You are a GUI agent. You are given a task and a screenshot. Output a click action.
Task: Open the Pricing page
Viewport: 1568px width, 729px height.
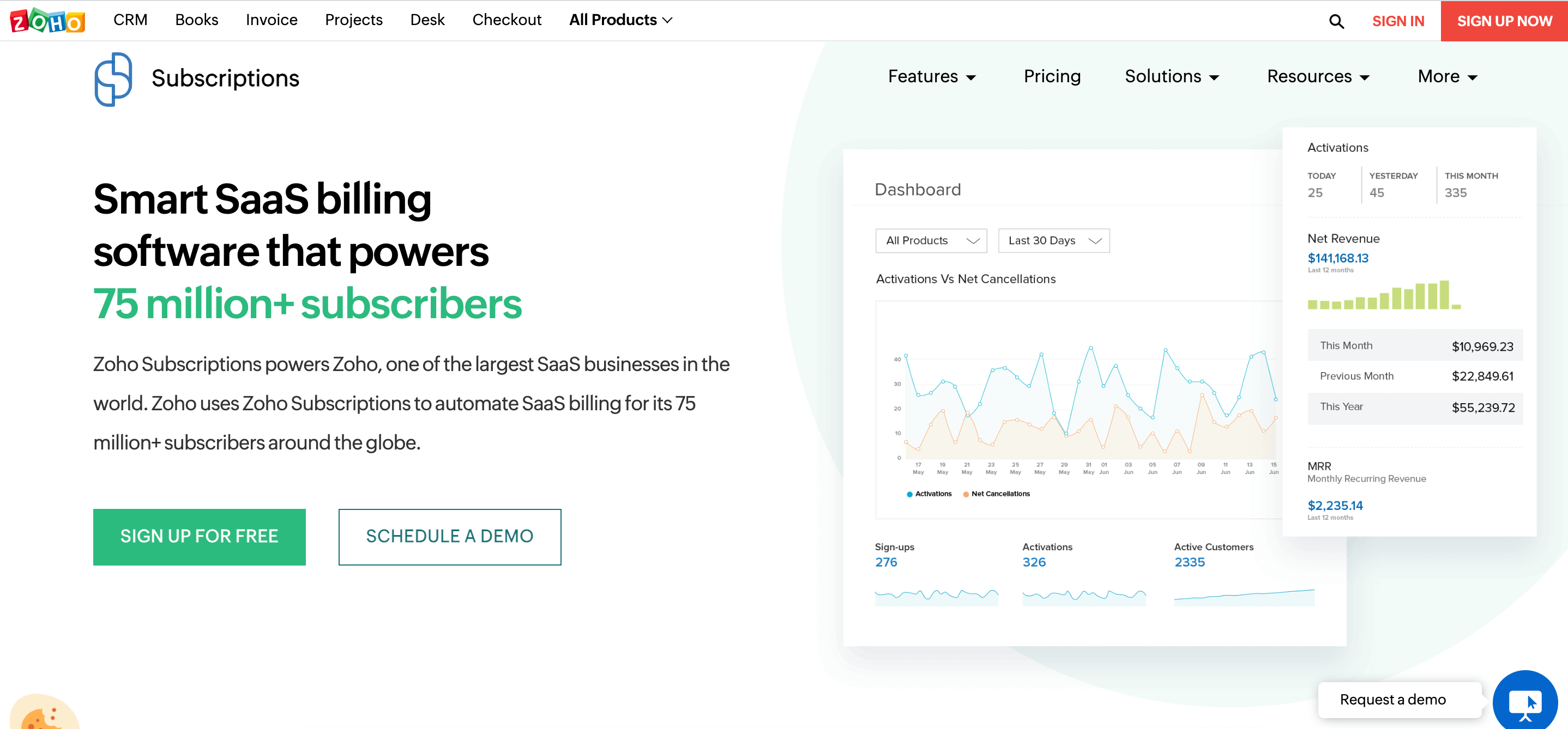point(1052,77)
